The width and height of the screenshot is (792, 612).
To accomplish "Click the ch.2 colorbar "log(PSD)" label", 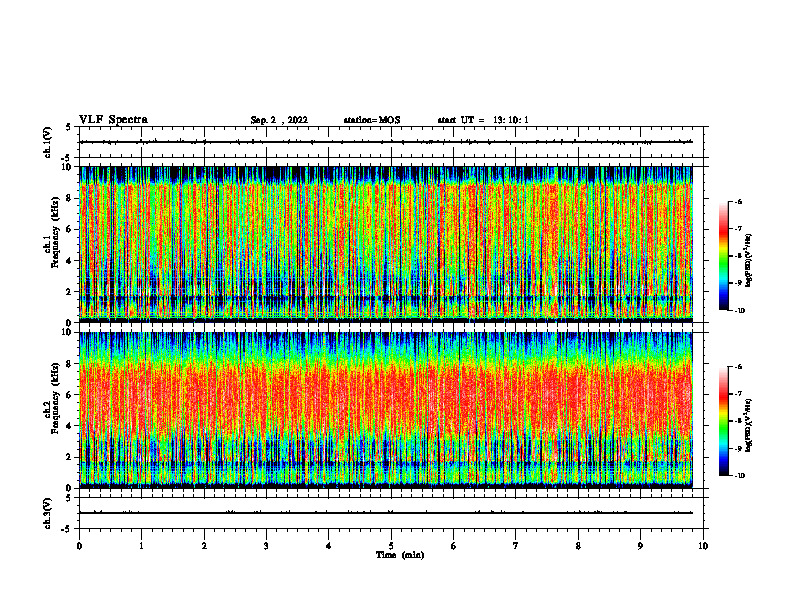I will [748, 424].
